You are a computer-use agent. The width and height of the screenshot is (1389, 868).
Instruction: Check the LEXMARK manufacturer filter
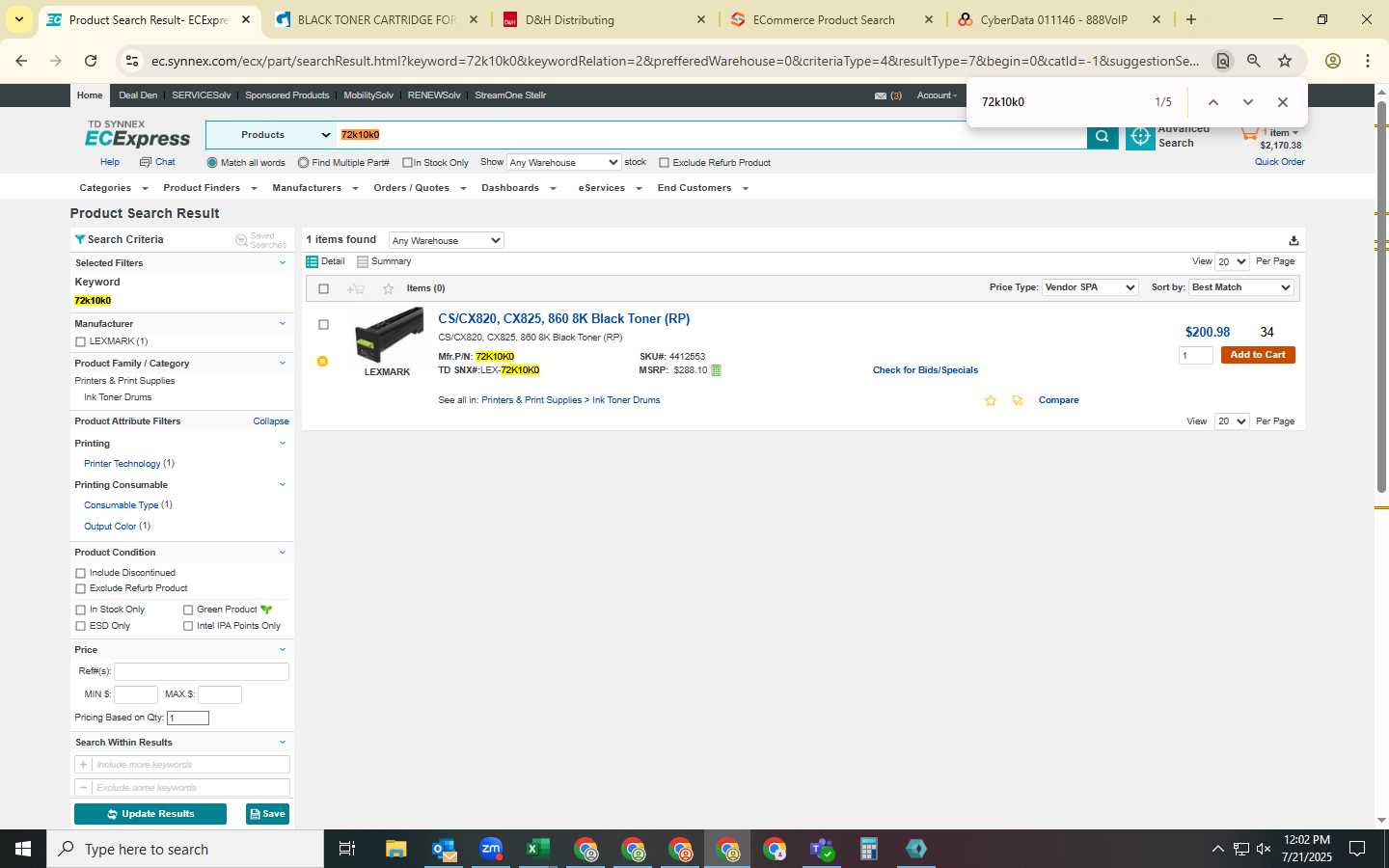80,341
